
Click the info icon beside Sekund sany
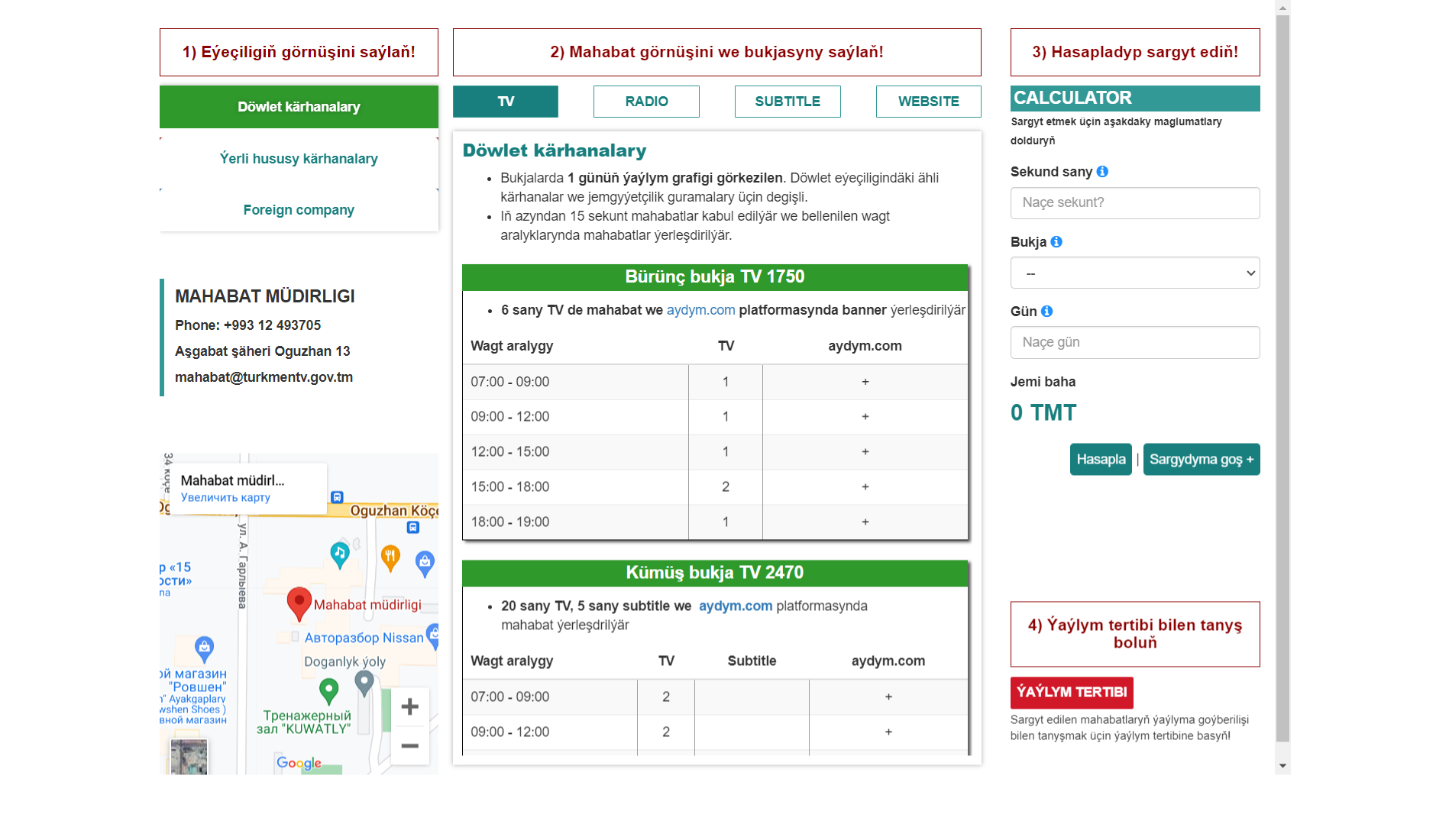point(1102,172)
